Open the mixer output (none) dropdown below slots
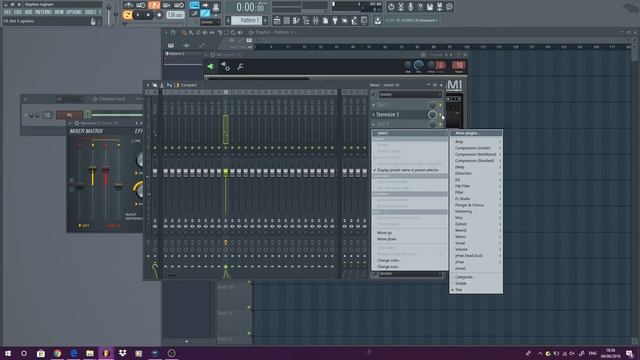The width and height of the screenshot is (640, 360). (410, 274)
